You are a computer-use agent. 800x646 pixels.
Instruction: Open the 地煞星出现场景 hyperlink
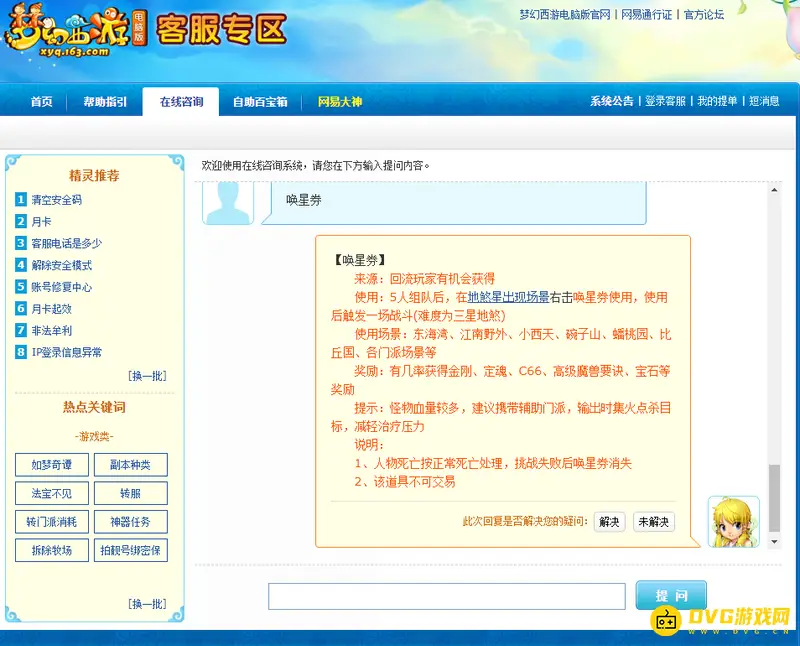pos(508,297)
